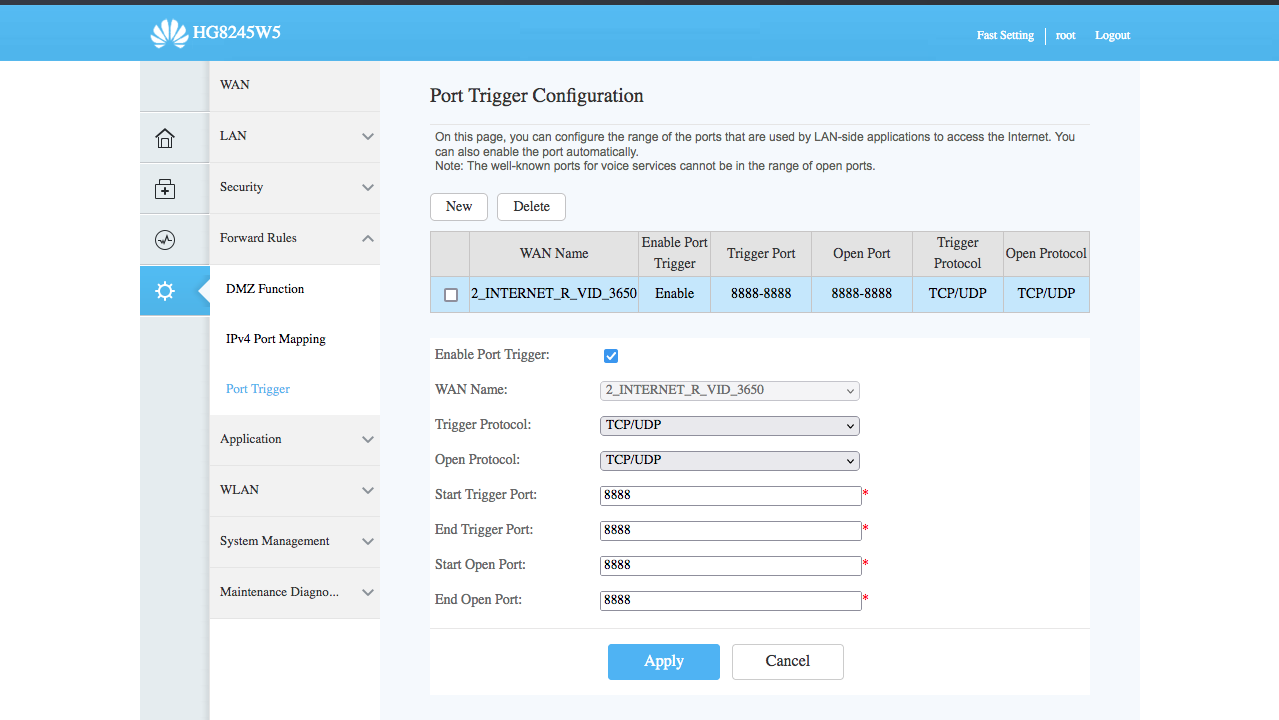Image resolution: width=1279 pixels, height=720 pixels.
Task: Expand the WLAN menu section
Action: click(294, 490)
